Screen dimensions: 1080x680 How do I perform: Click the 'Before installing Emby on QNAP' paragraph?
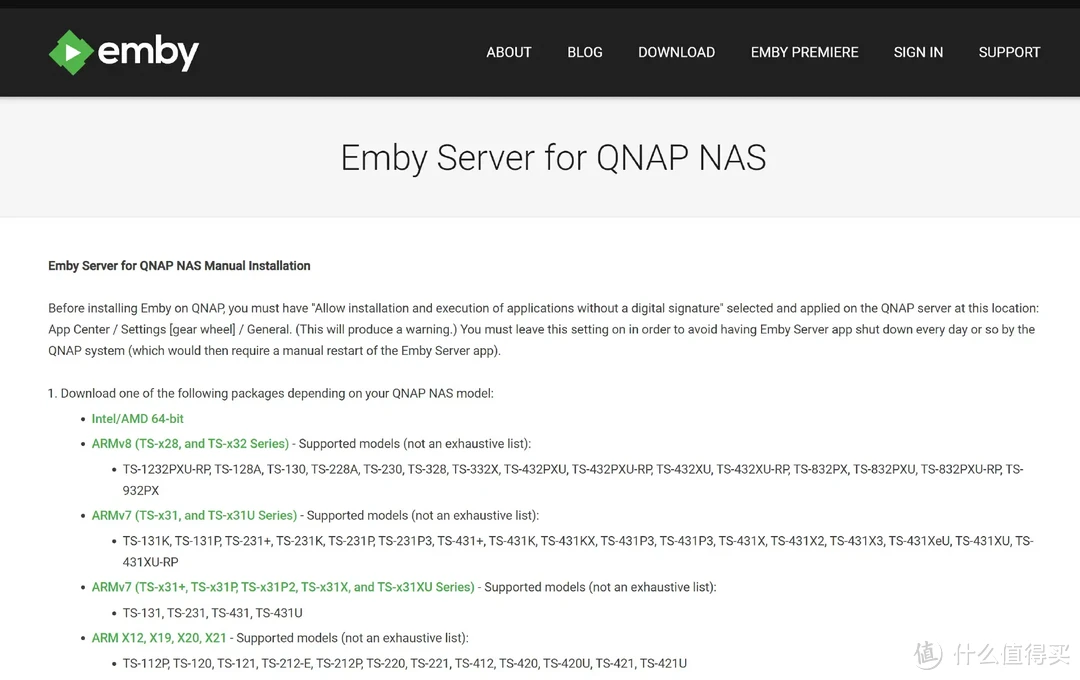point(543,329)
